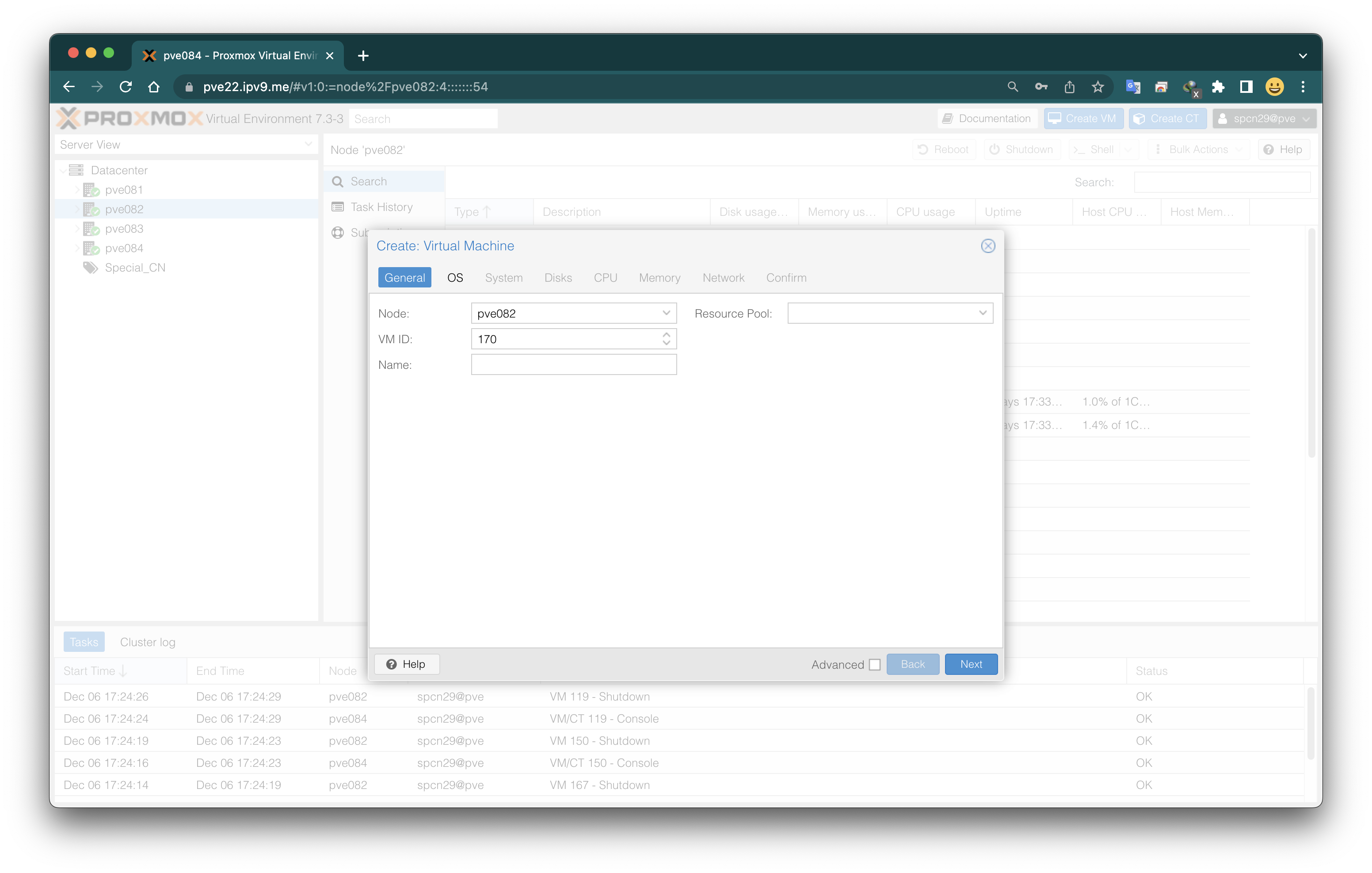Click the Name input field
Viewport: 1372px width, 873px height.
tap(573, 364)
